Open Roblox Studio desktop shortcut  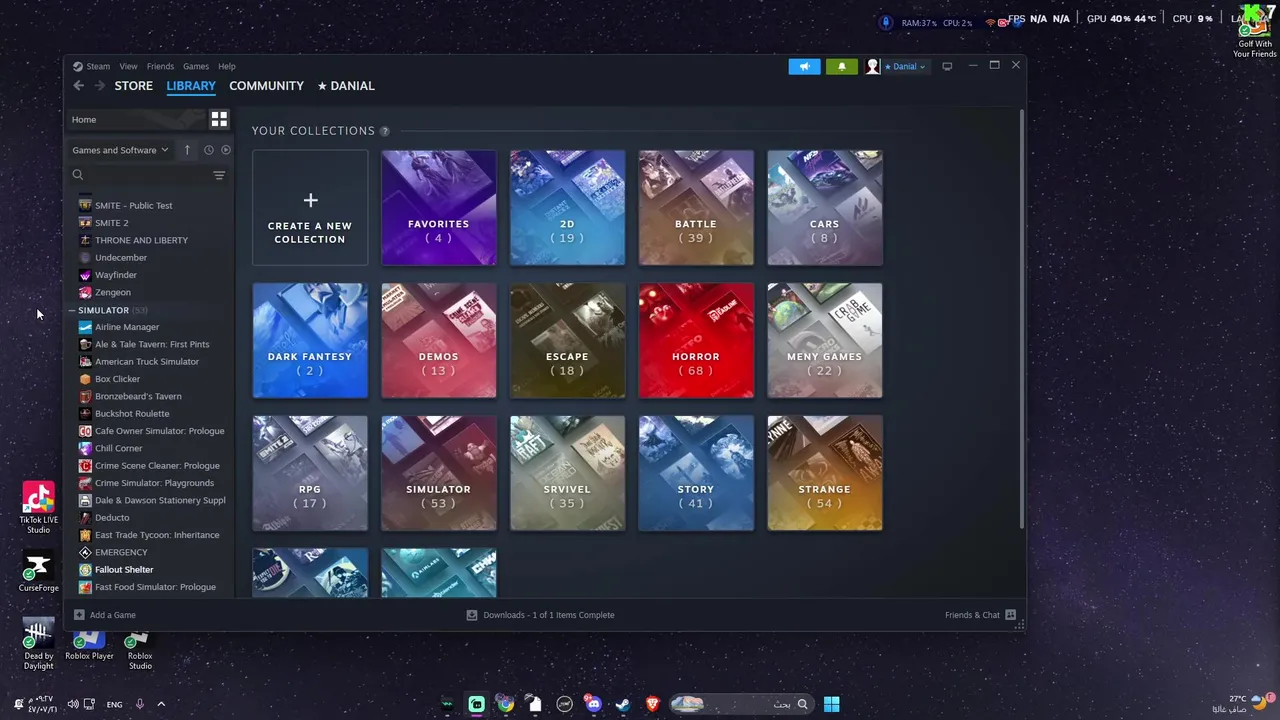[140, 650]
